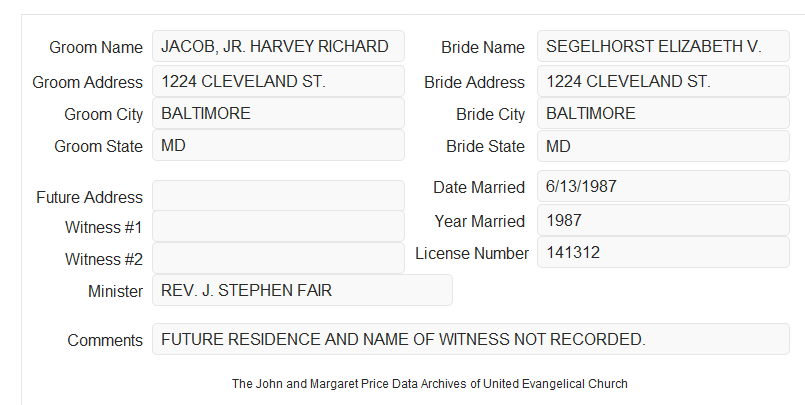Image resolution: width=805 pixels, height=405 pixels.
Task: Click the Price Data Archives footer text
Action: tap(430, 384)
